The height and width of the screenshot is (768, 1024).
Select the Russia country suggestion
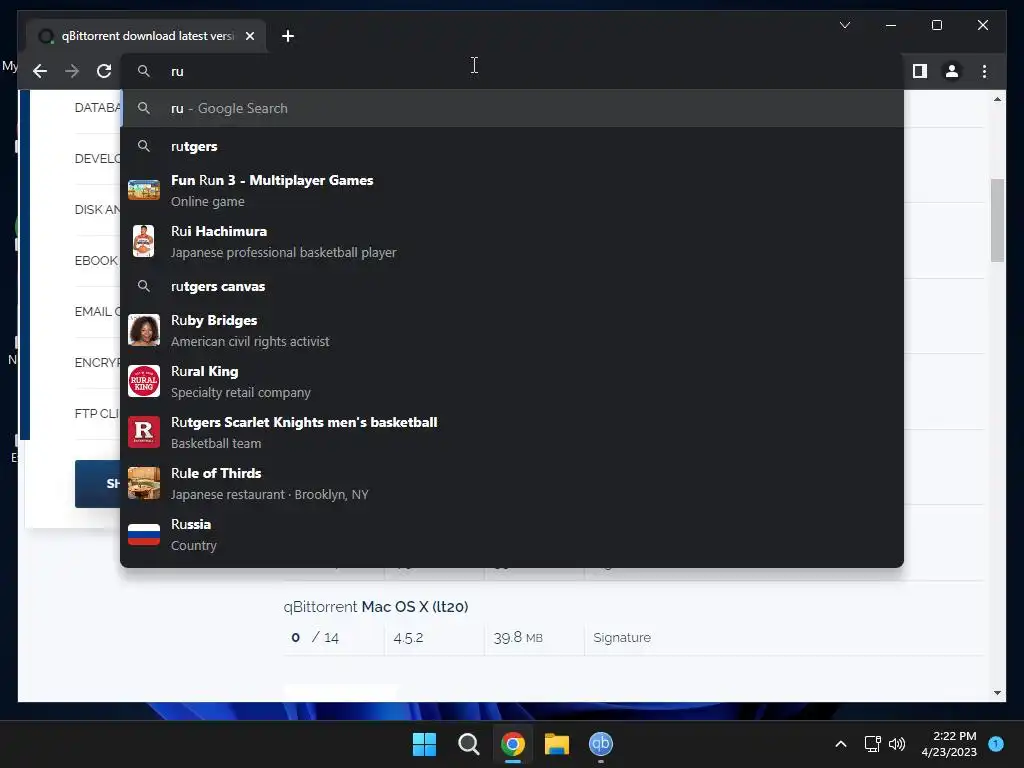click(x=512, y=534)
